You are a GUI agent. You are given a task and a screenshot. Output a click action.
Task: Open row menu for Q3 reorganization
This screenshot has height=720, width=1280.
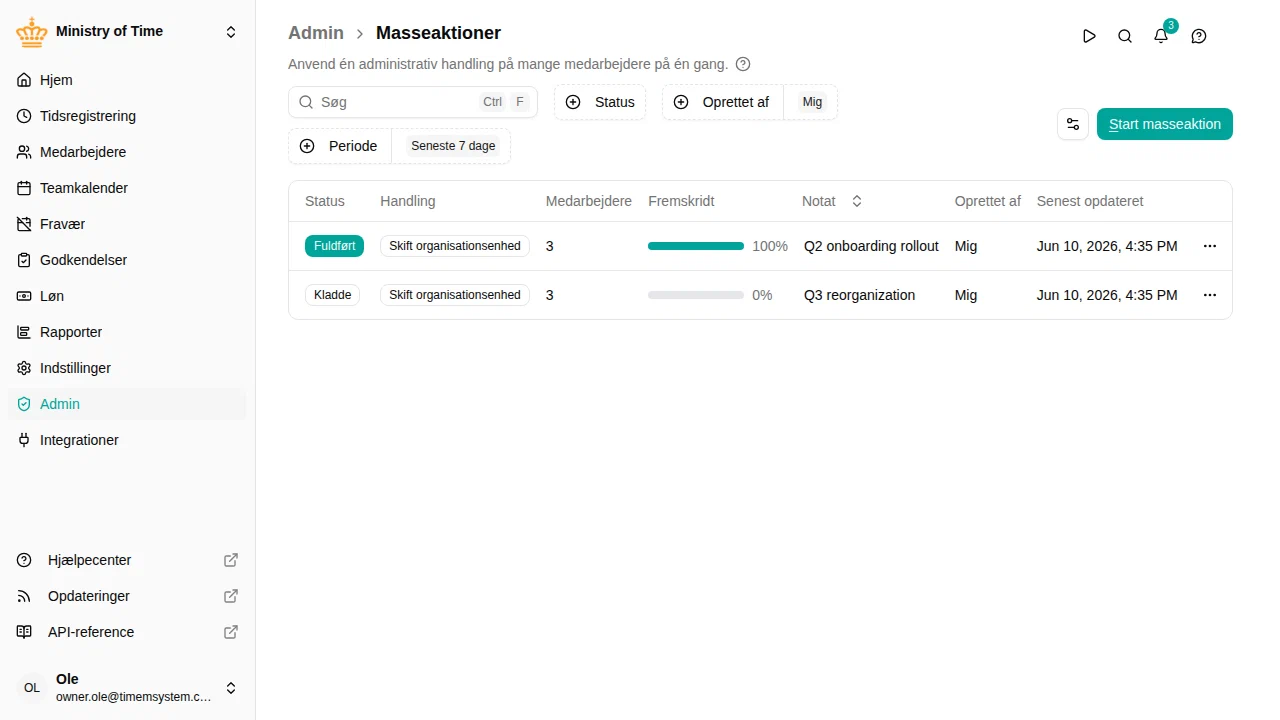click(x=1210, y=295)
